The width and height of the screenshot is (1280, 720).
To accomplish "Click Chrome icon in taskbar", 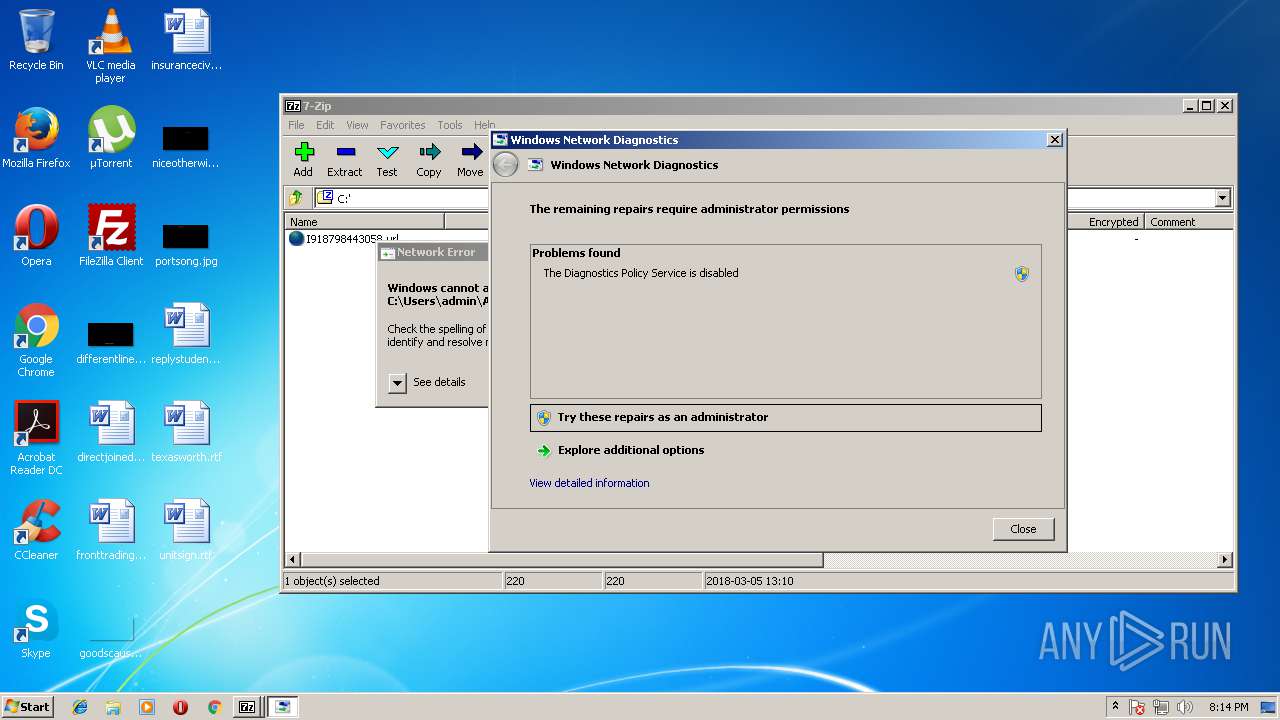I will click(x=214, y=707).
